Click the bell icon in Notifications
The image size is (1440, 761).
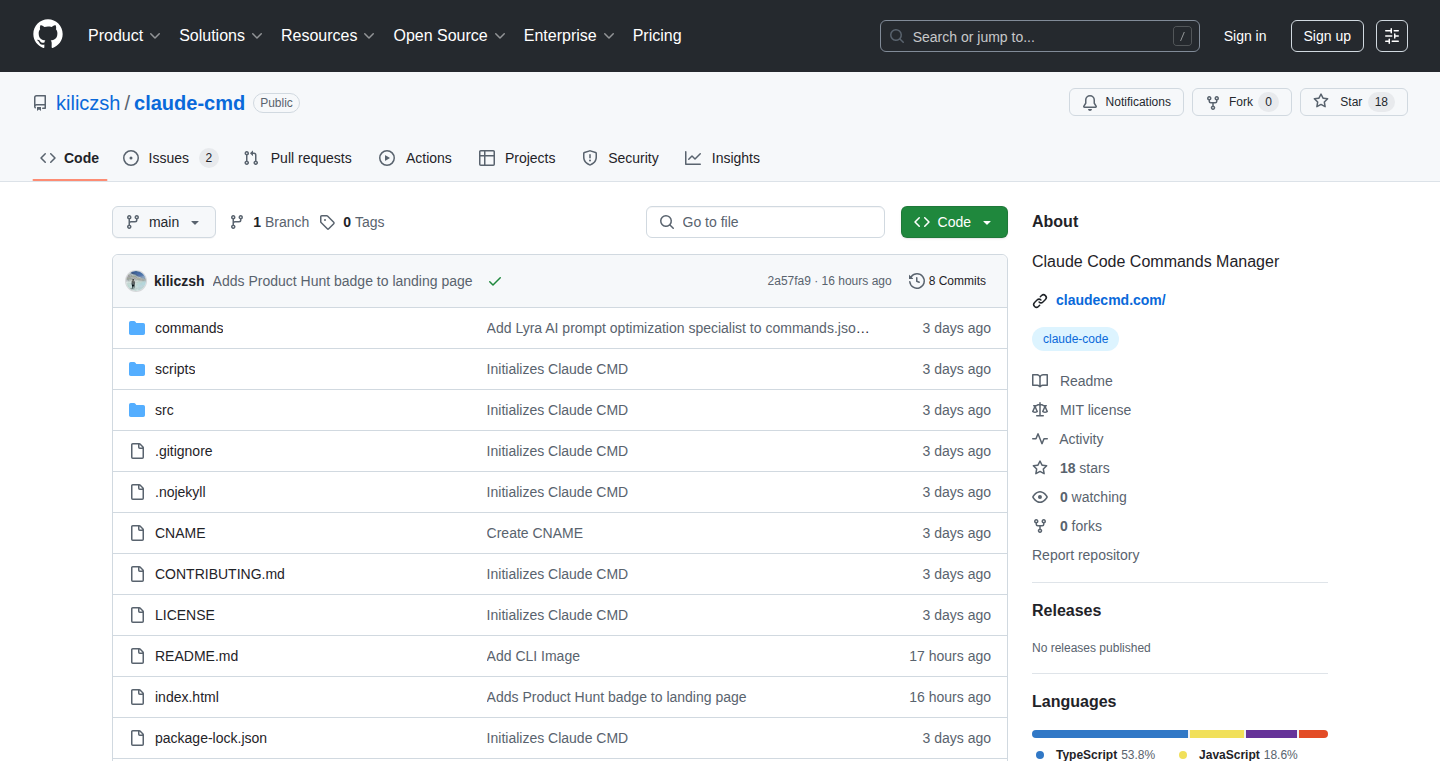tap(1089, 102)
